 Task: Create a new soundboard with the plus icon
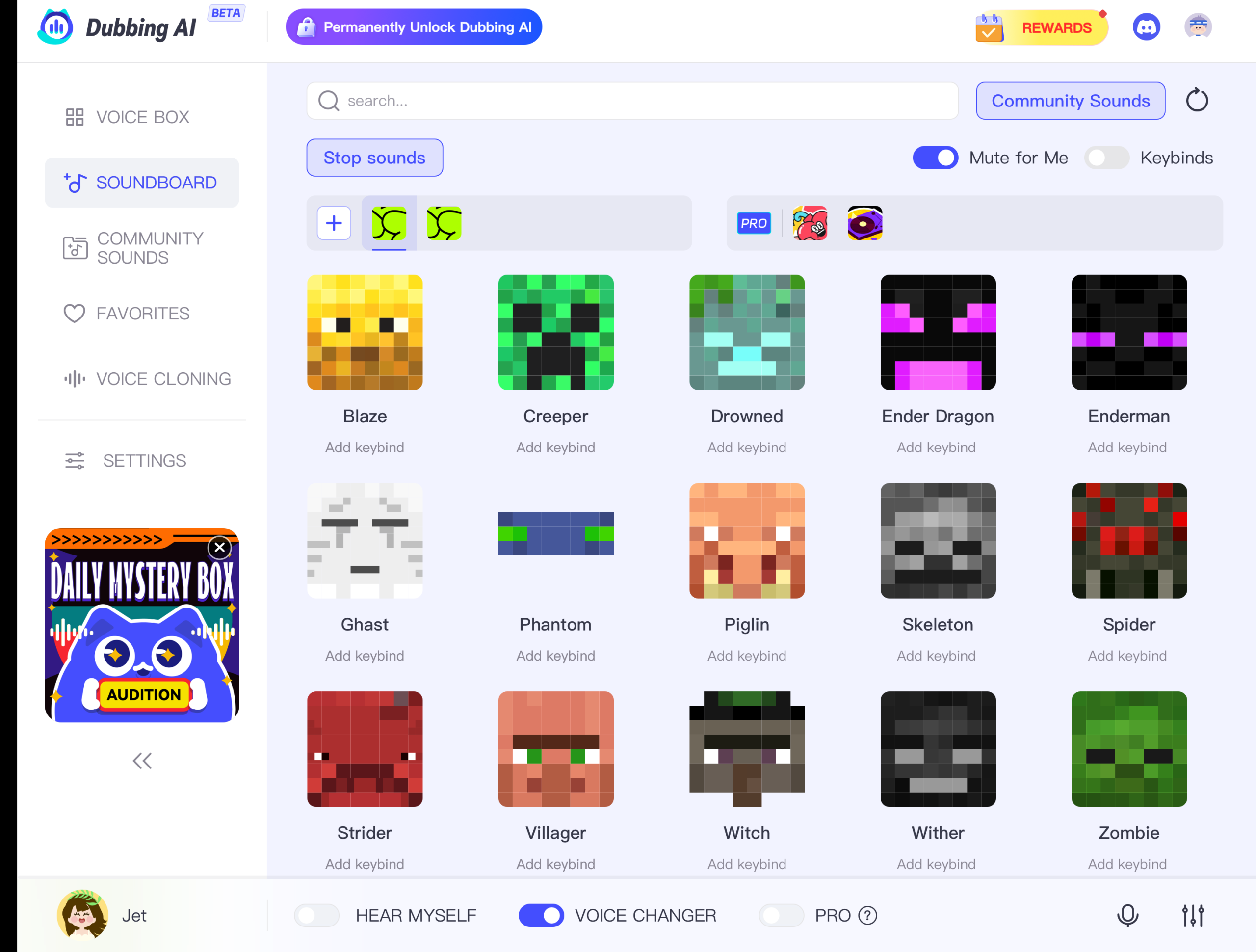tap(334, 223)
